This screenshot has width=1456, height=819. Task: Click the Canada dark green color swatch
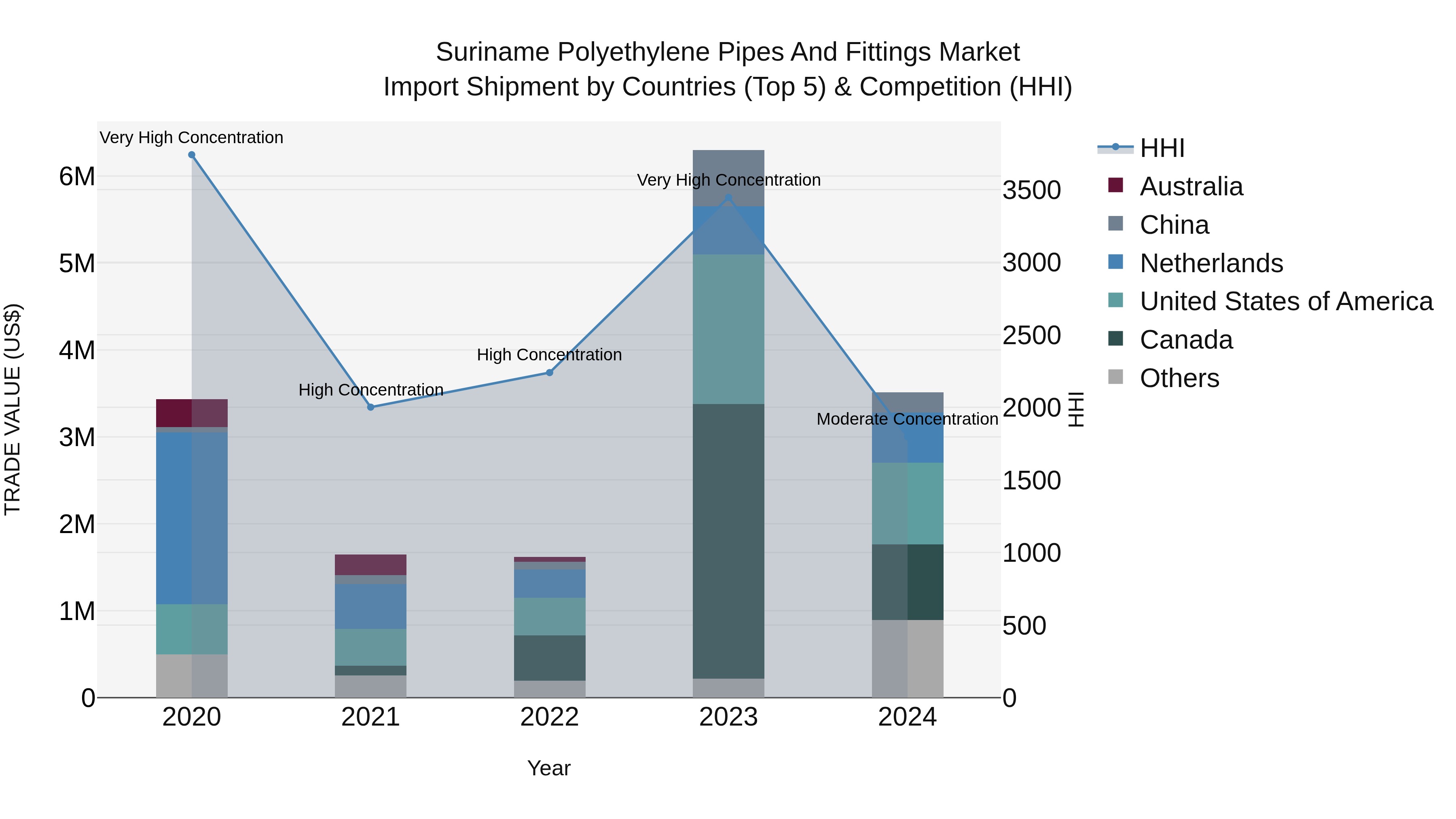tap(1116, 339)
